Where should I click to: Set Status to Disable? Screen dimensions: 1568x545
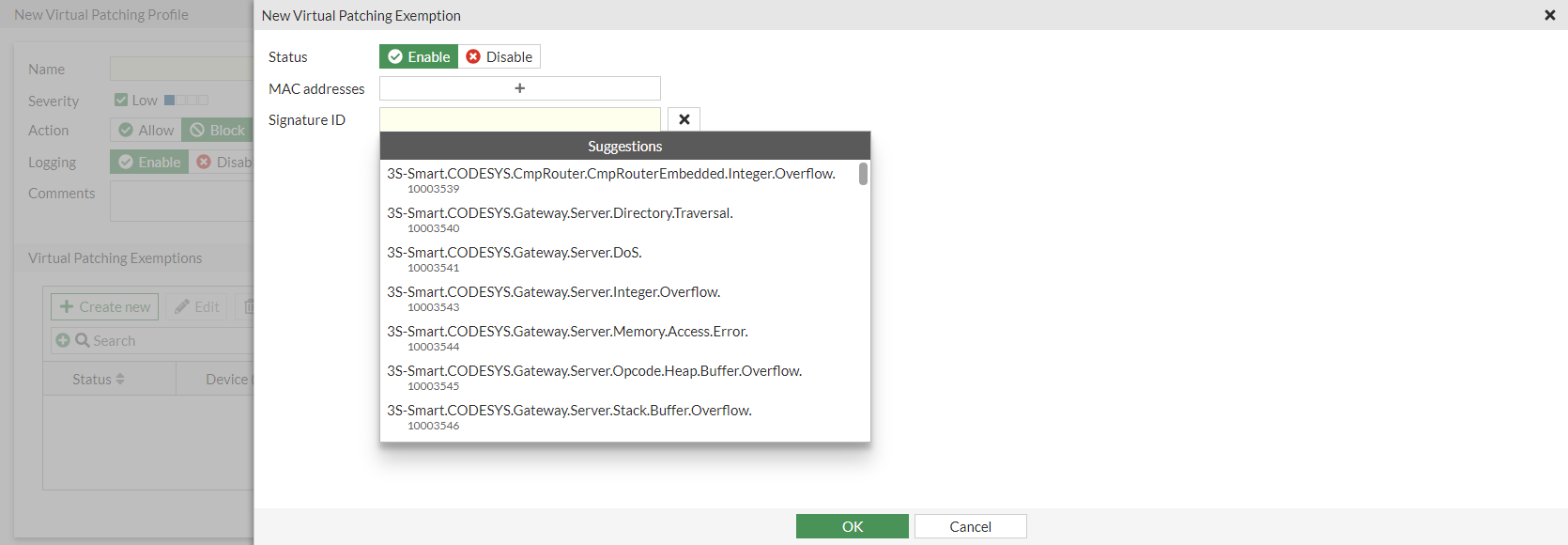500,56
